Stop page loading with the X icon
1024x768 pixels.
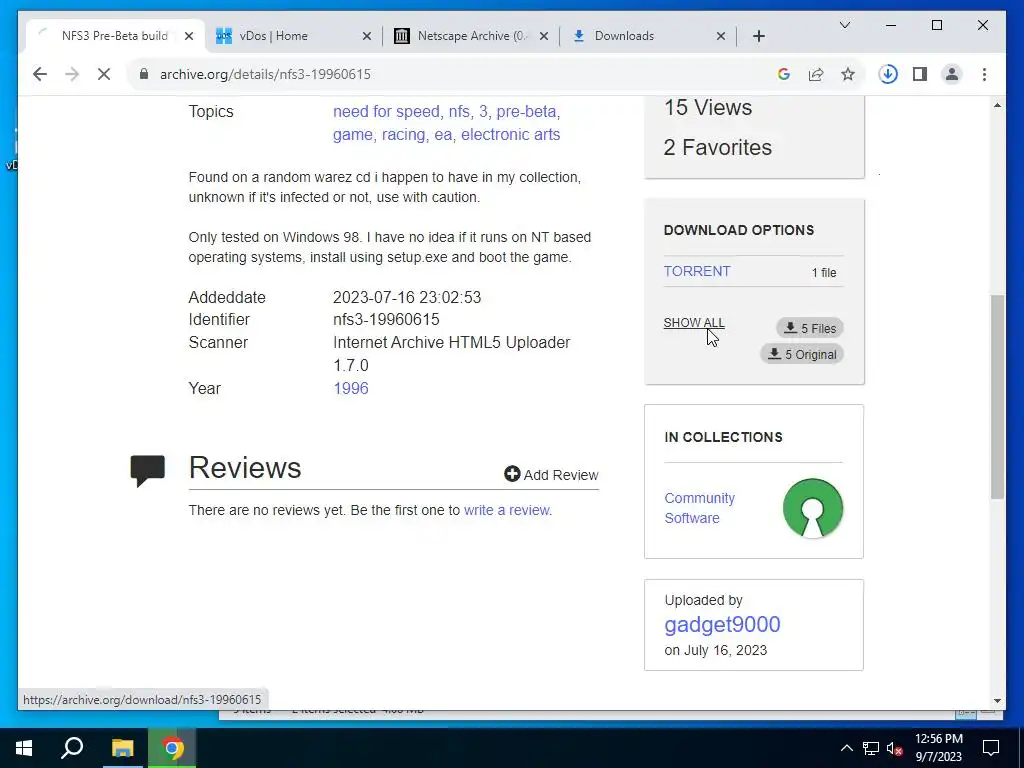point(104,74)
